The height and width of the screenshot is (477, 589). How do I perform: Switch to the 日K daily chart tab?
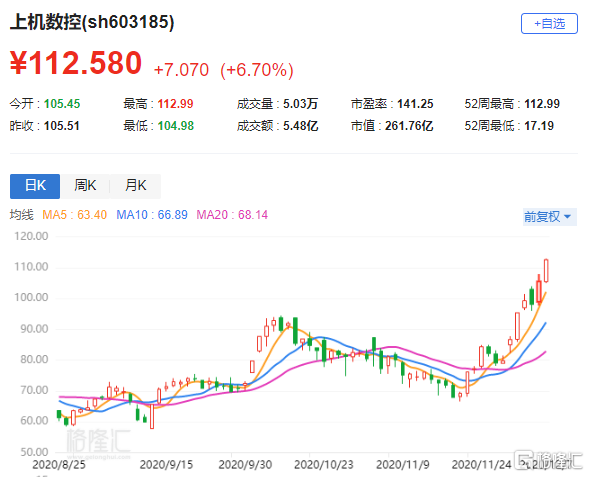[x=35, y=186]
